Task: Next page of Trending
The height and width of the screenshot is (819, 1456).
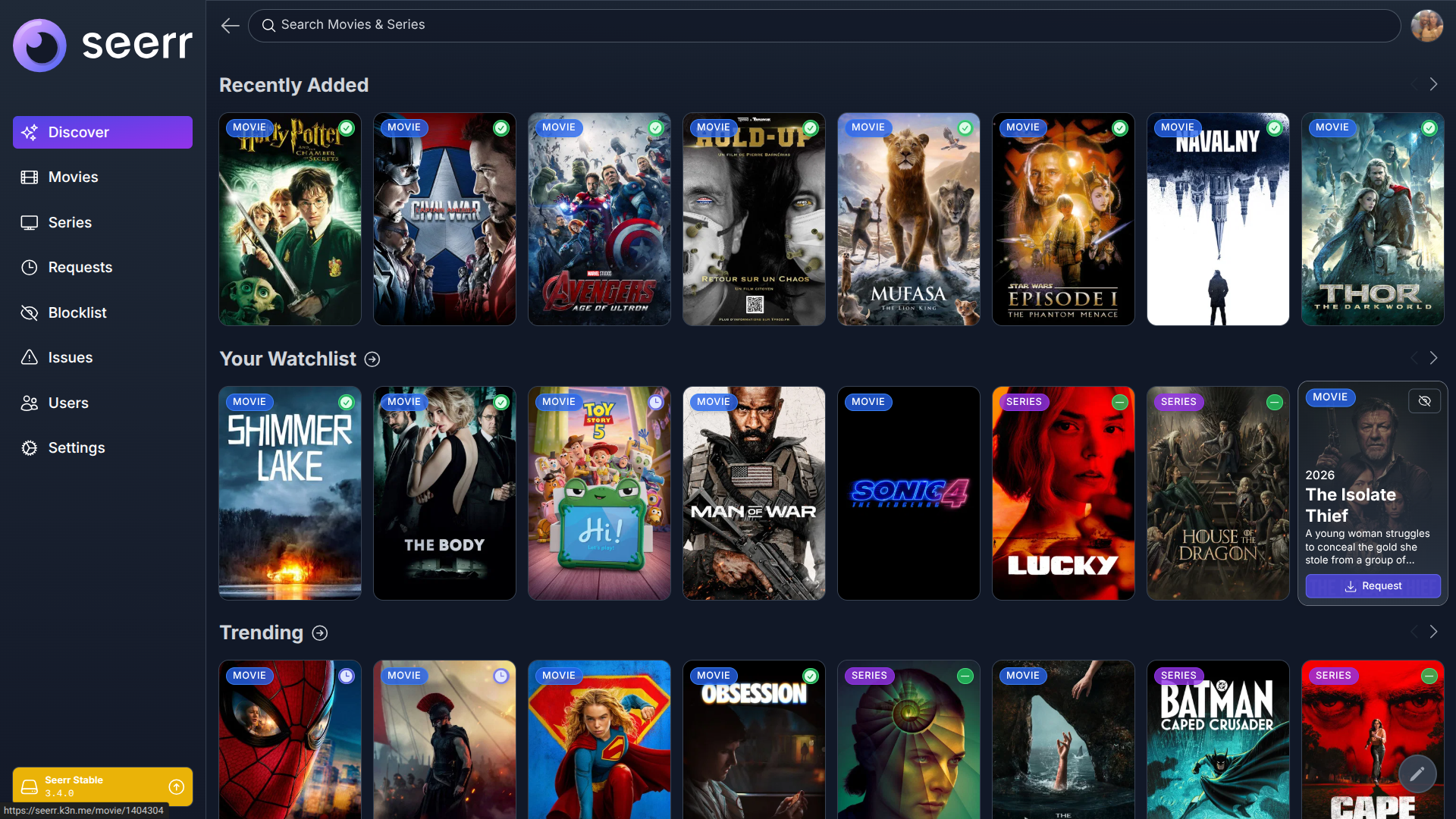Action: 1433,632
